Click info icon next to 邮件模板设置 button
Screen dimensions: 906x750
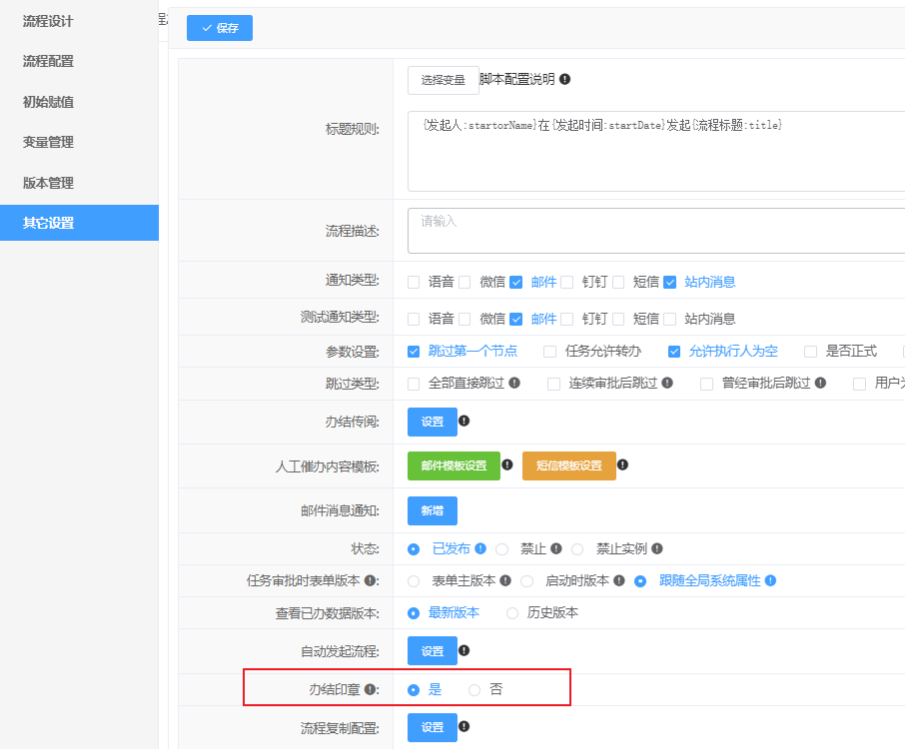point(507,465)
